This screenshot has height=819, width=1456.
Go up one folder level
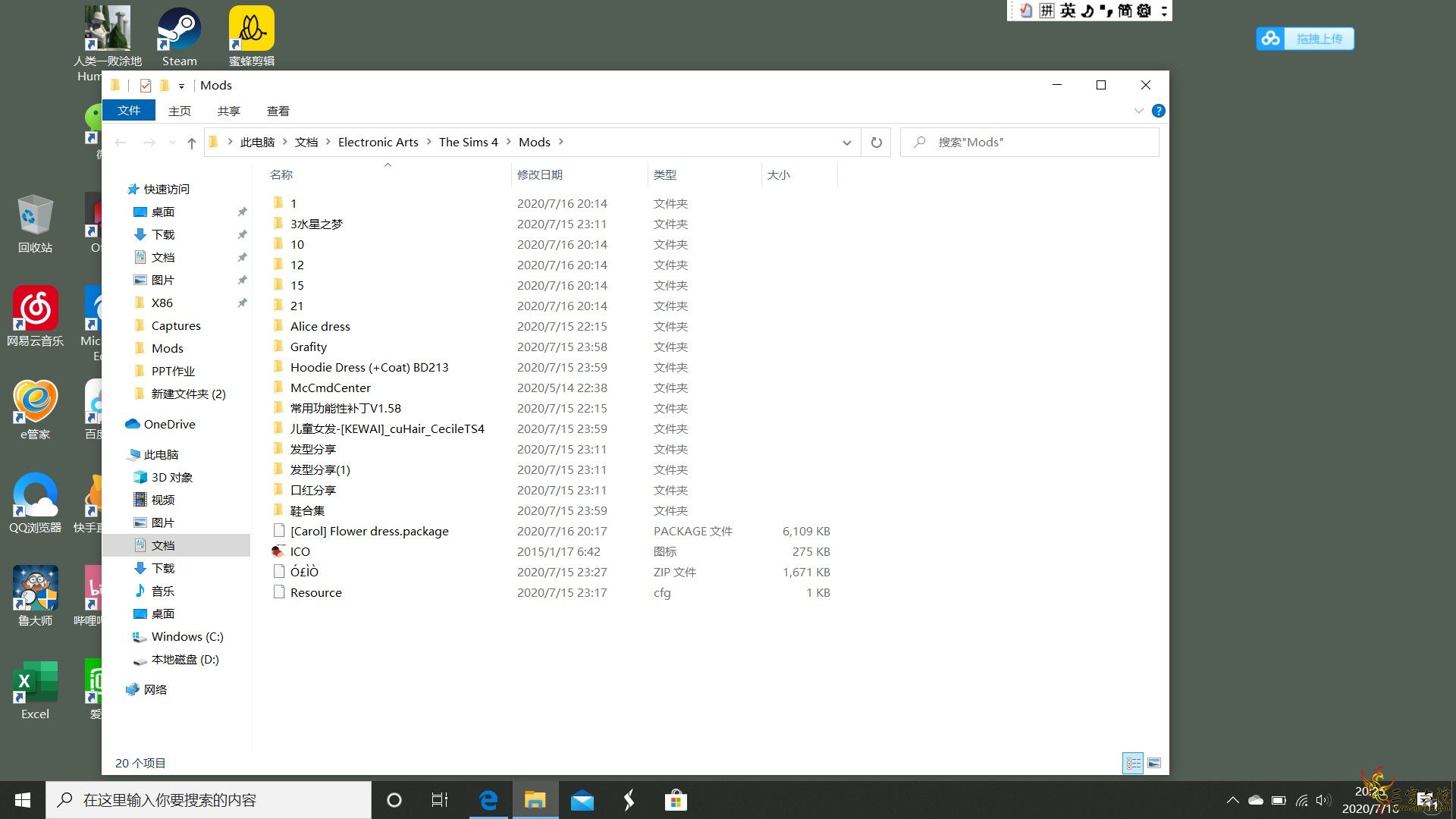192,142
